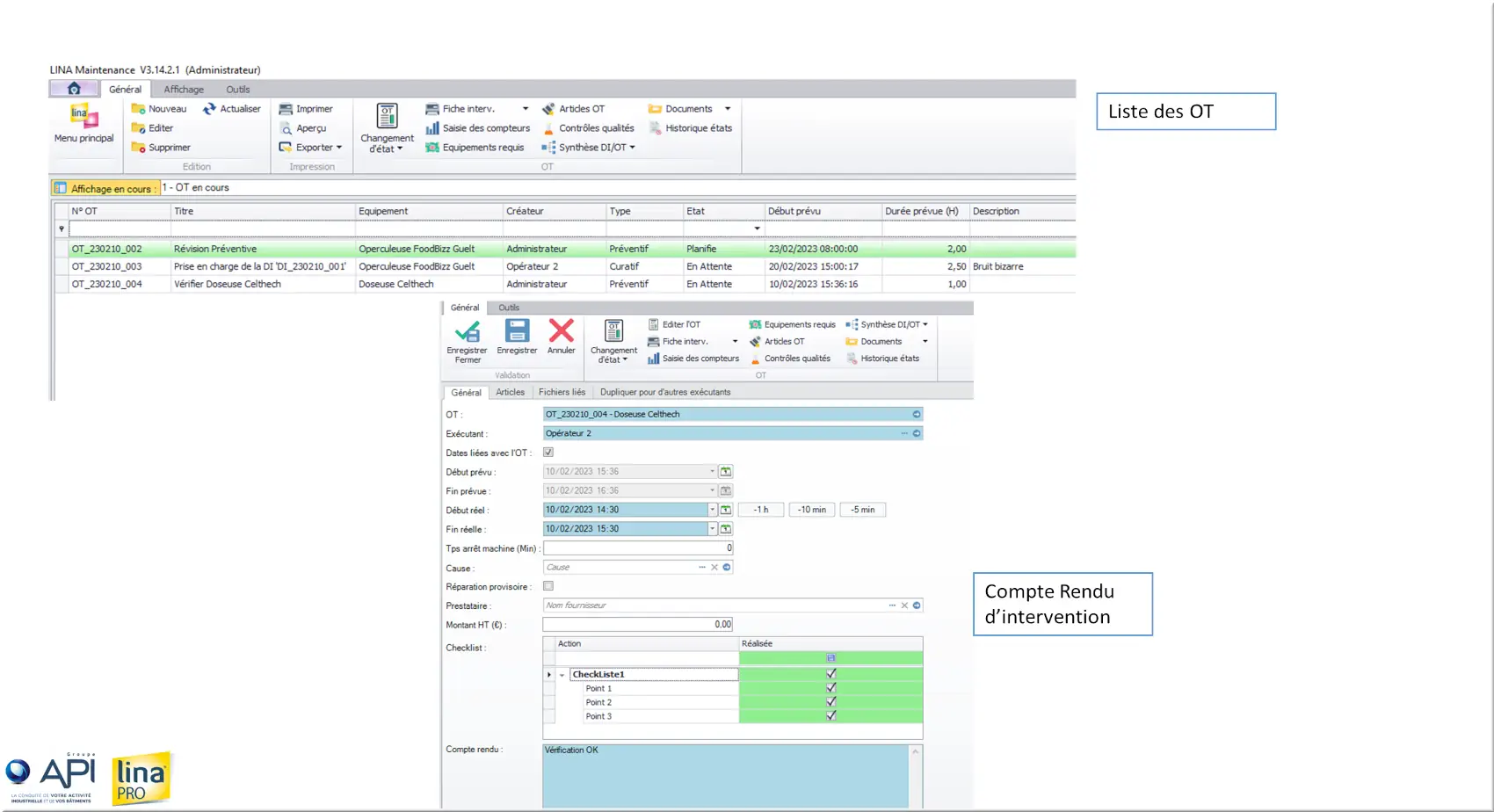Toggle Dates liées avec l'OT checkbox

coord(548,453)
